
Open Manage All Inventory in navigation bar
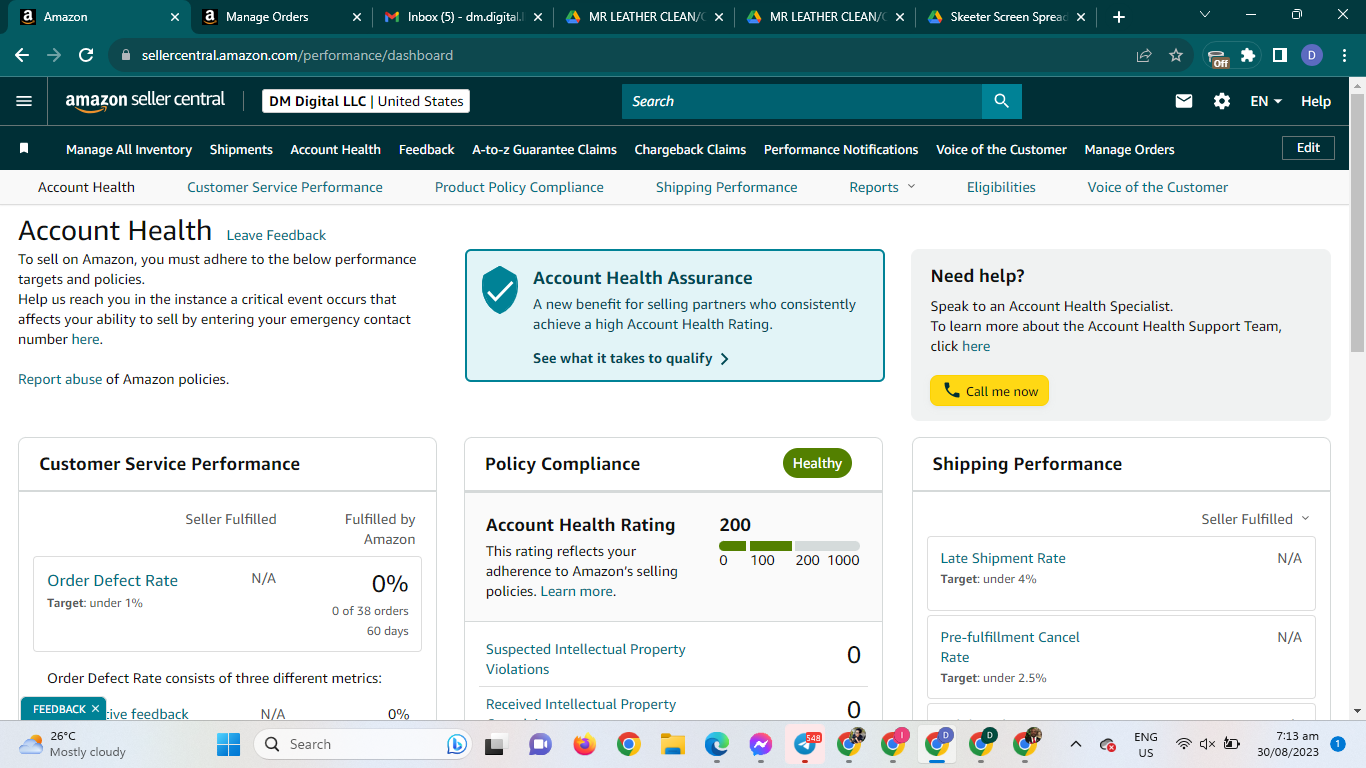click(129, 149)
